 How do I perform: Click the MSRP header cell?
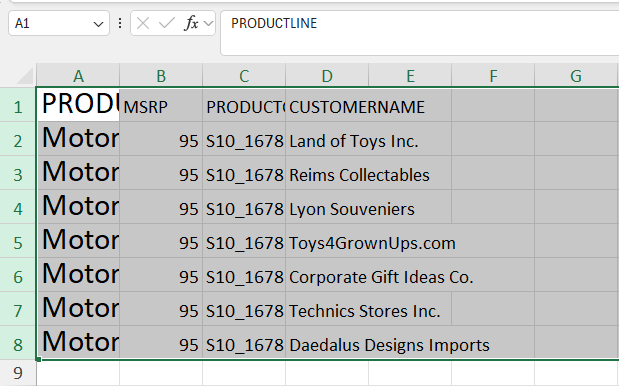coord(161,105)
